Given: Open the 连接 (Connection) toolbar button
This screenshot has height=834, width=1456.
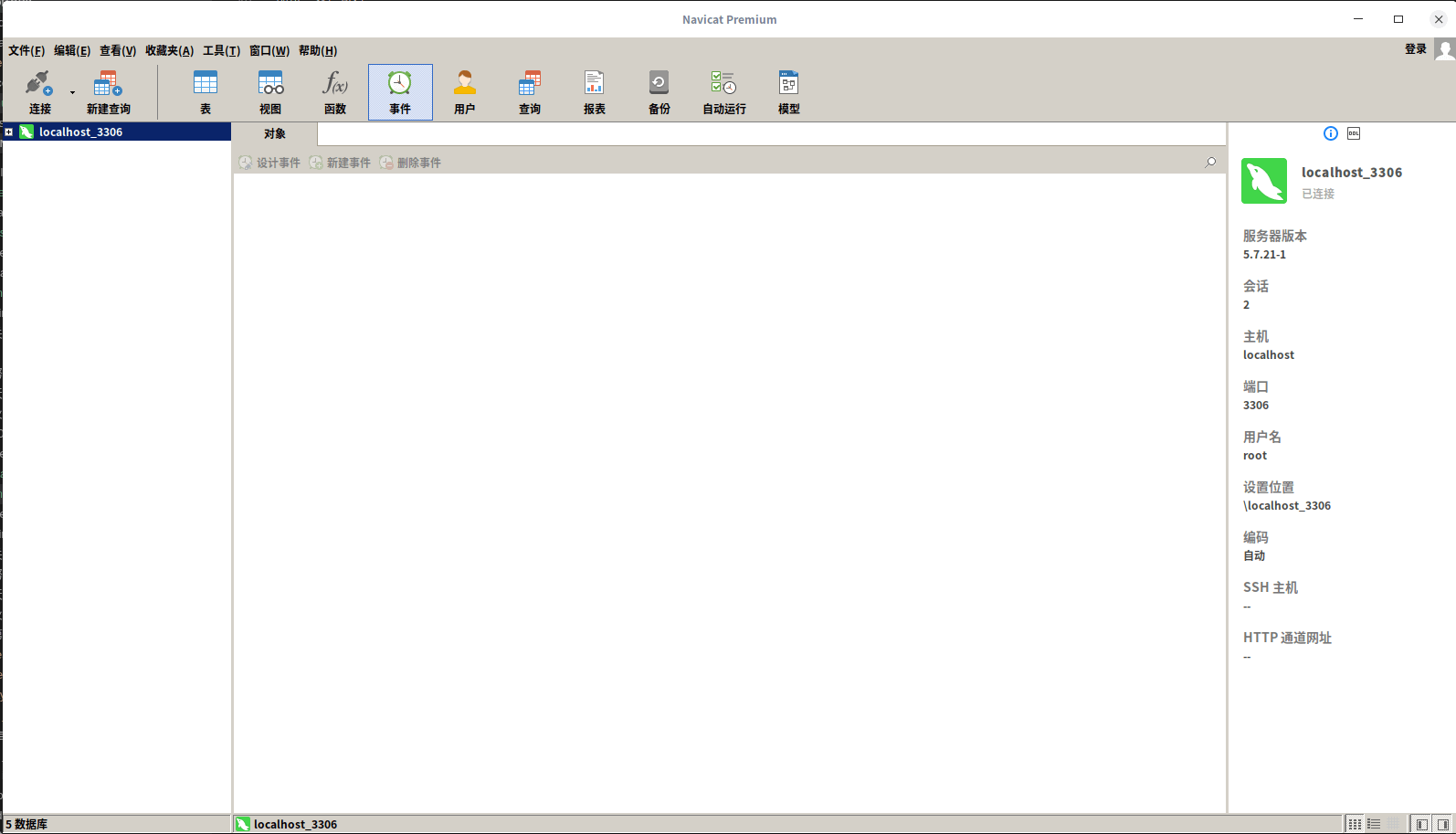Looking at the screenshot, I should (x=39, y=92).
